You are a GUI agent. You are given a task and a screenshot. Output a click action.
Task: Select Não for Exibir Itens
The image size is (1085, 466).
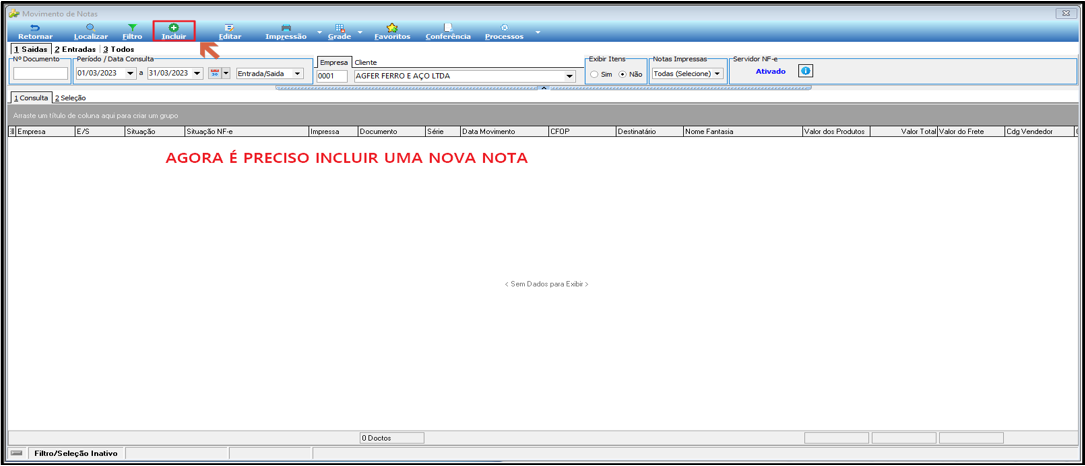pyautogui.click(x=623, y=74)
